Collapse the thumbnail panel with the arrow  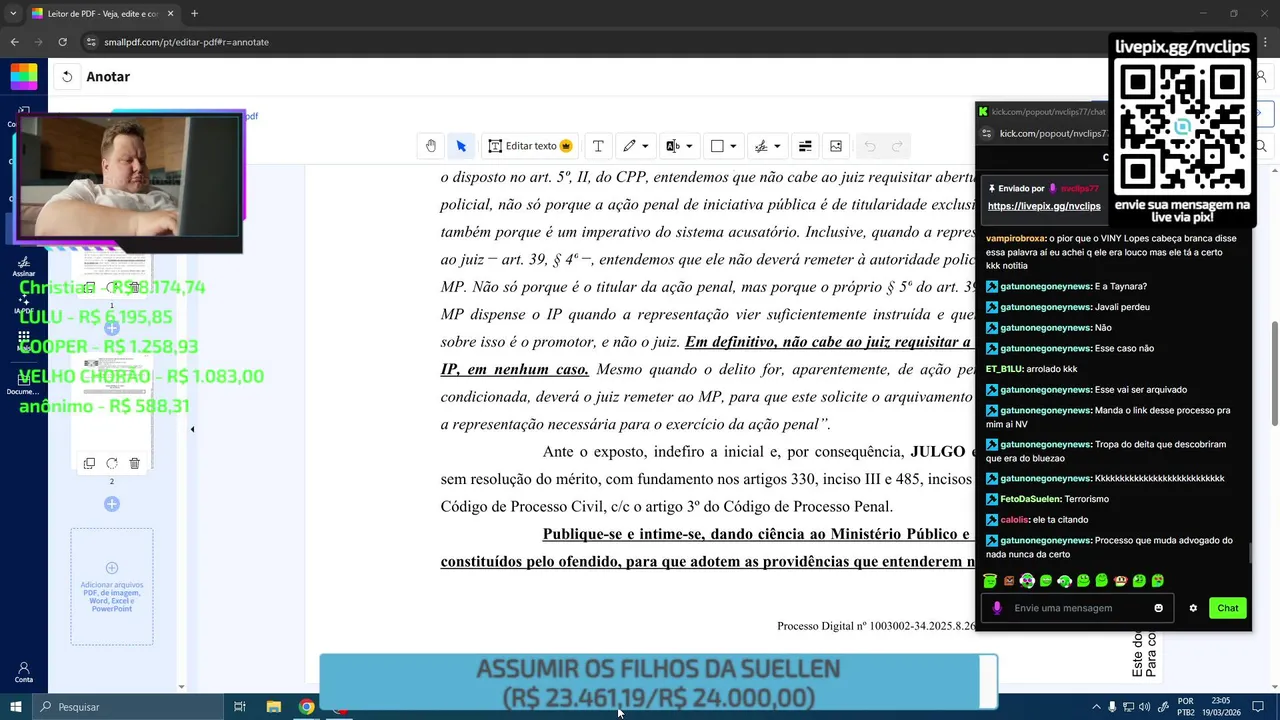[x=192, y=430]
